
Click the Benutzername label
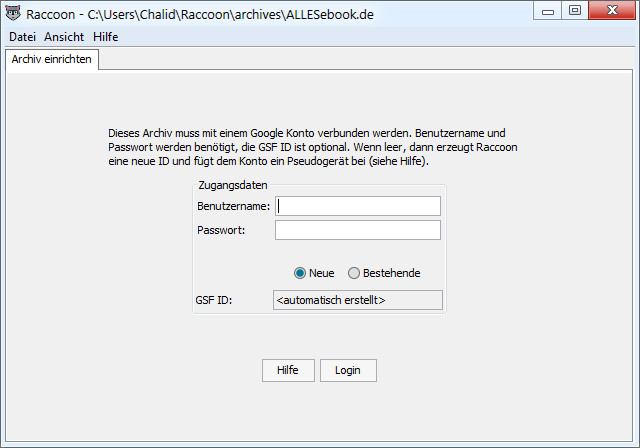233,206
